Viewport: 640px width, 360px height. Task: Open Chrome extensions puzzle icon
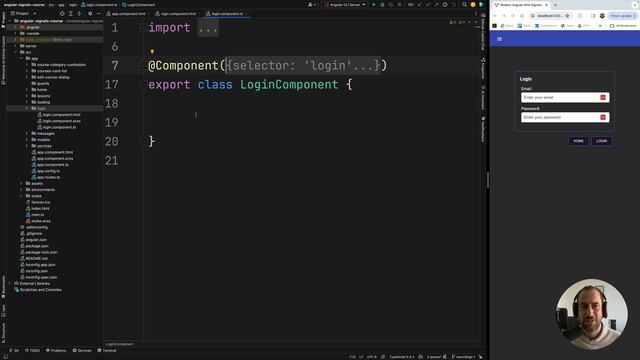580,16
